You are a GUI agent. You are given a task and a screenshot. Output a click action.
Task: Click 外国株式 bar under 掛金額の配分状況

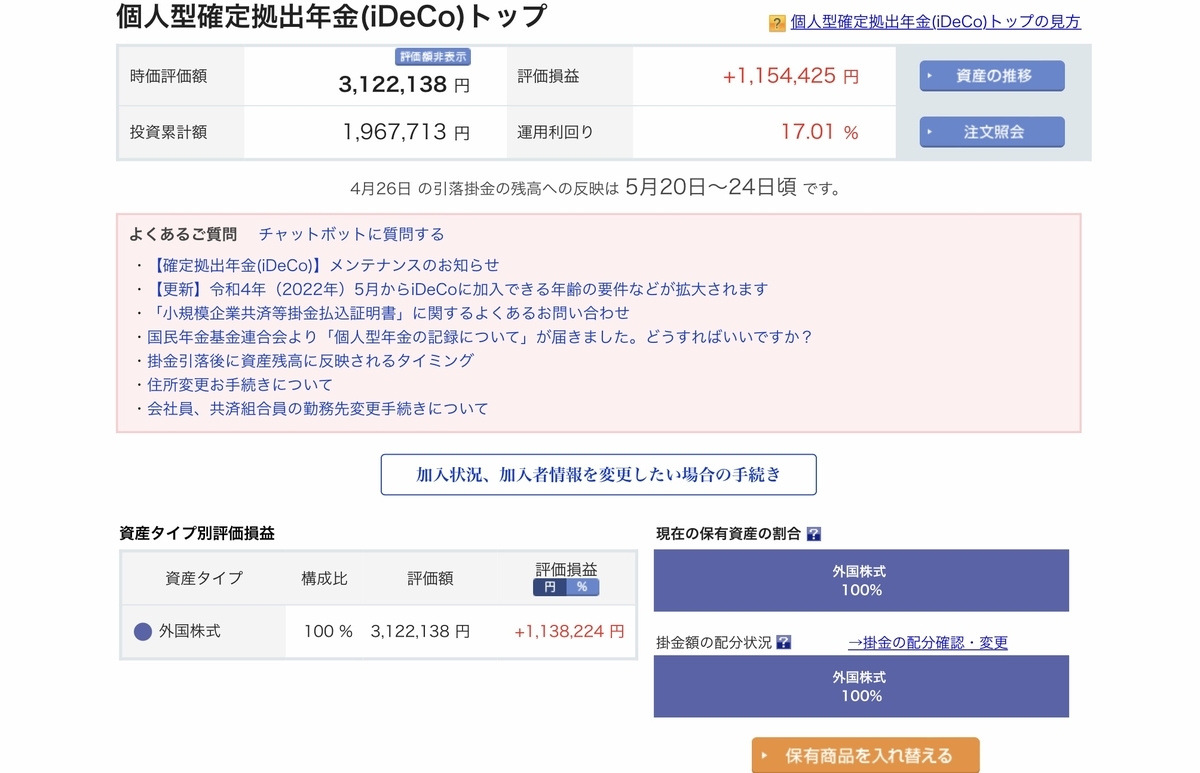pyautogui.click(x=861, y=687)
